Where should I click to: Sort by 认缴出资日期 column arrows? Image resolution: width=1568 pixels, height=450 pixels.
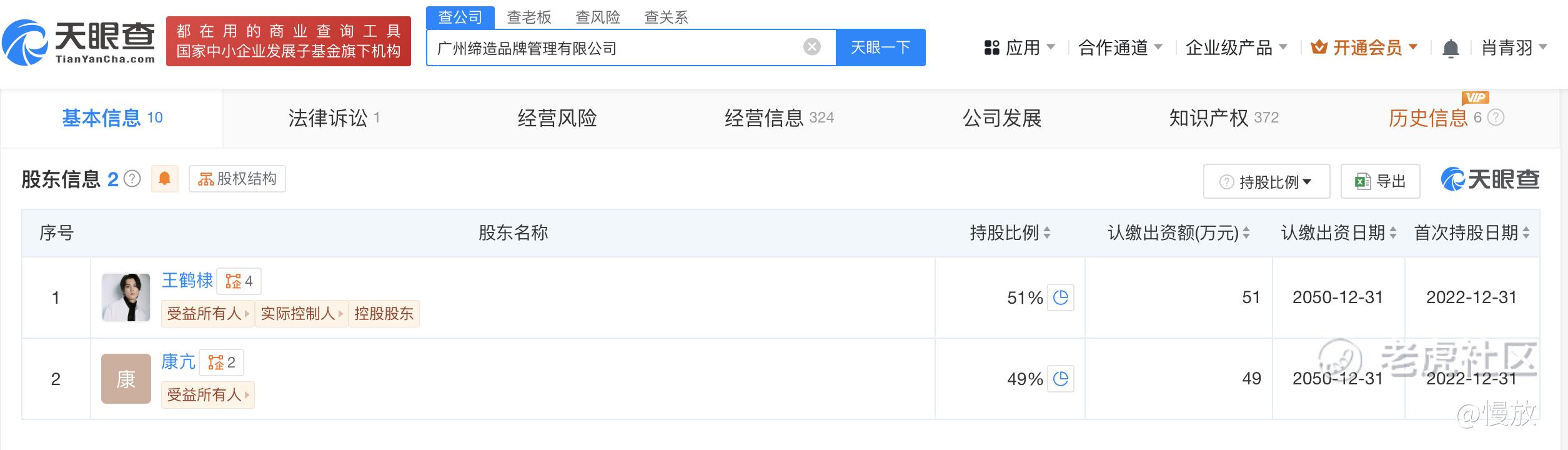click(x=1393, y=233)
